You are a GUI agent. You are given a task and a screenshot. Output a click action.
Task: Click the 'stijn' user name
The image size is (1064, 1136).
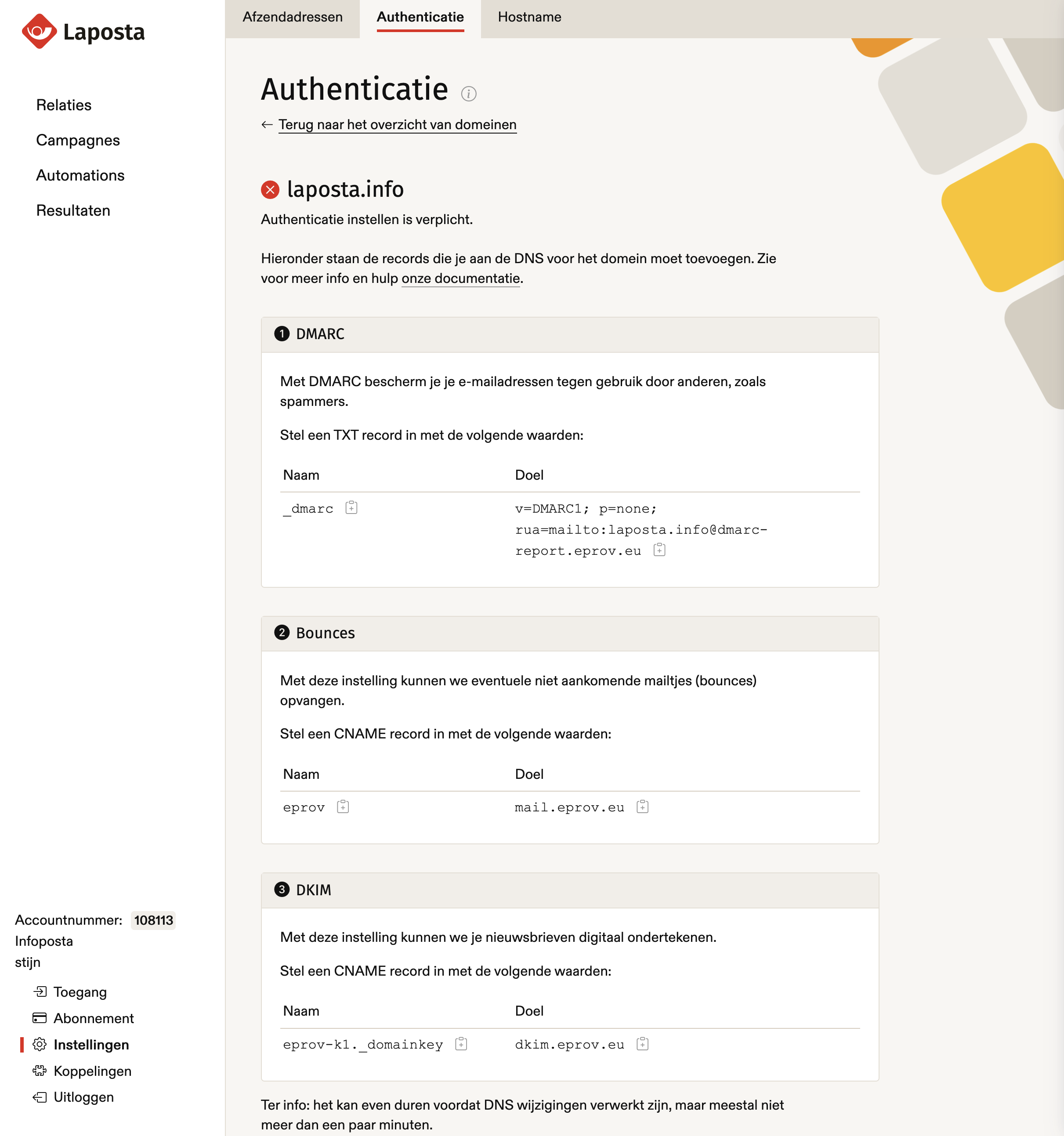pyautogui.click(x=27, y=962)
